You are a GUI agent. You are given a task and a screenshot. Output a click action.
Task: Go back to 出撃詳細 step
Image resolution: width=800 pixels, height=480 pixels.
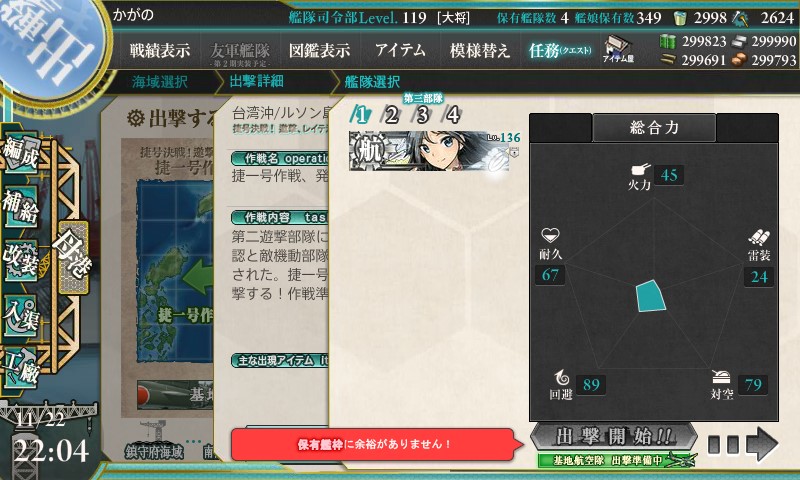(x=257, y=82)
